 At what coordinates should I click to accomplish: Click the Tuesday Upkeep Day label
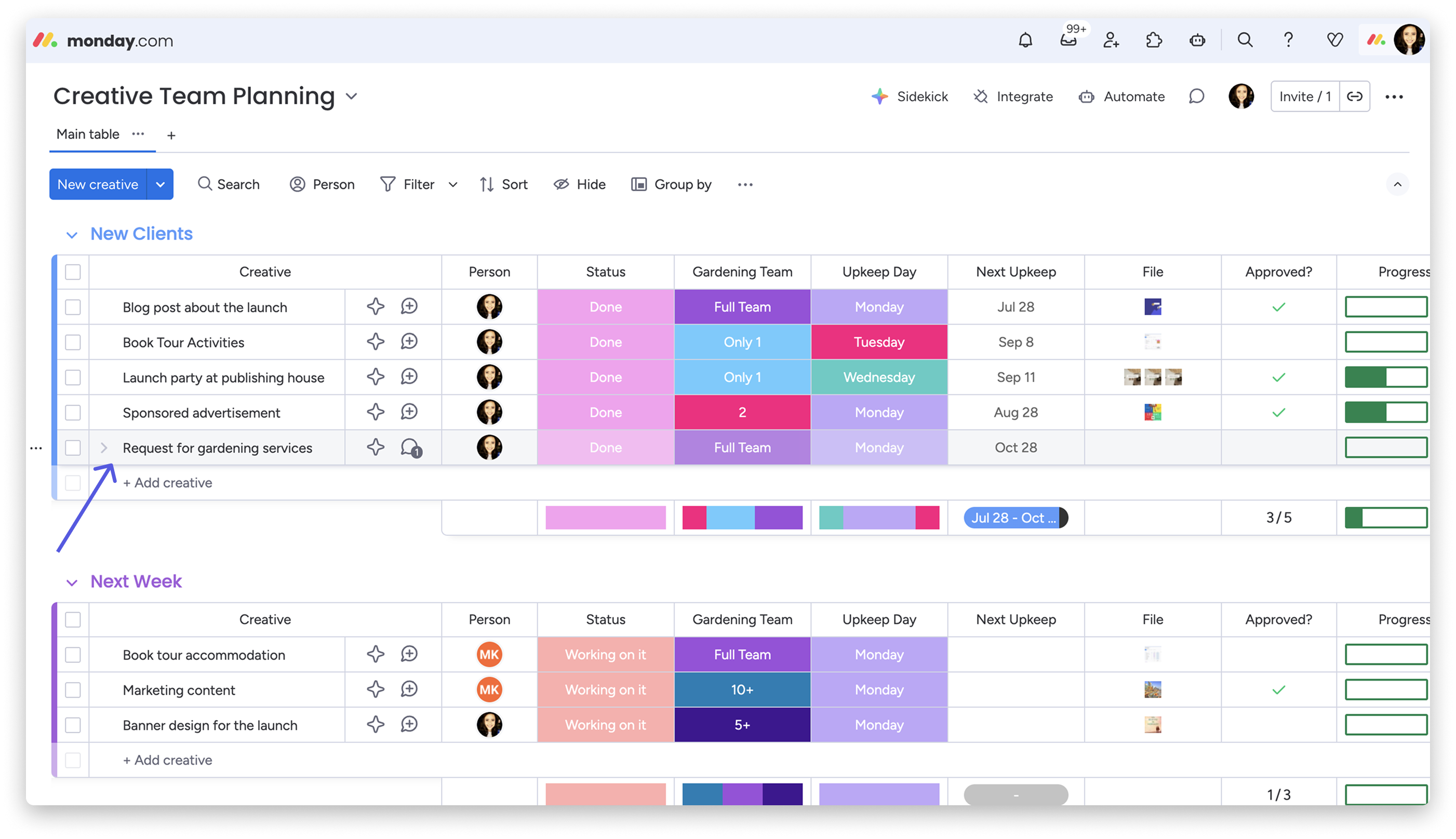[879, 342]
